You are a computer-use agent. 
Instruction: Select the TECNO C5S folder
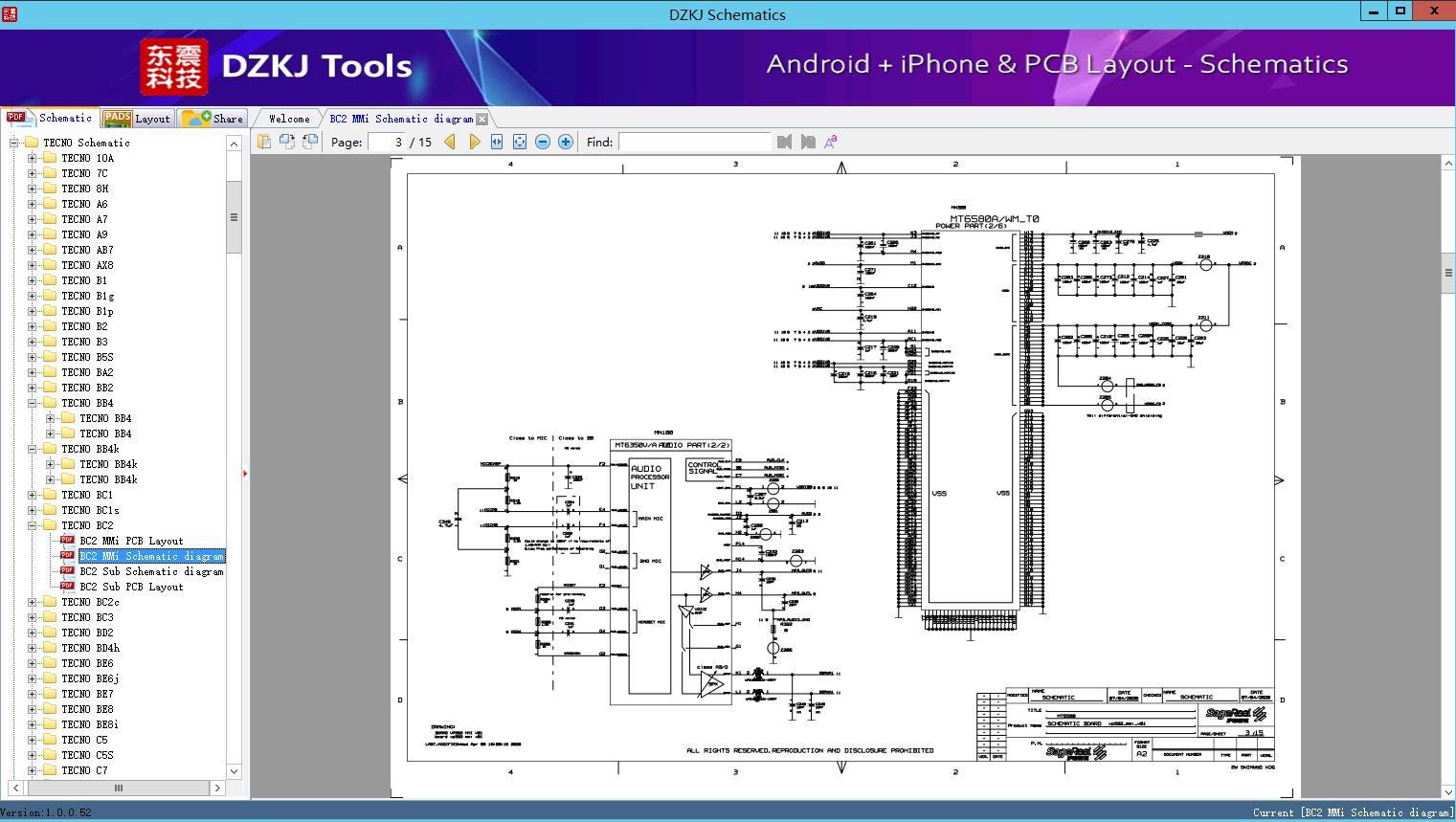(87, 755)
